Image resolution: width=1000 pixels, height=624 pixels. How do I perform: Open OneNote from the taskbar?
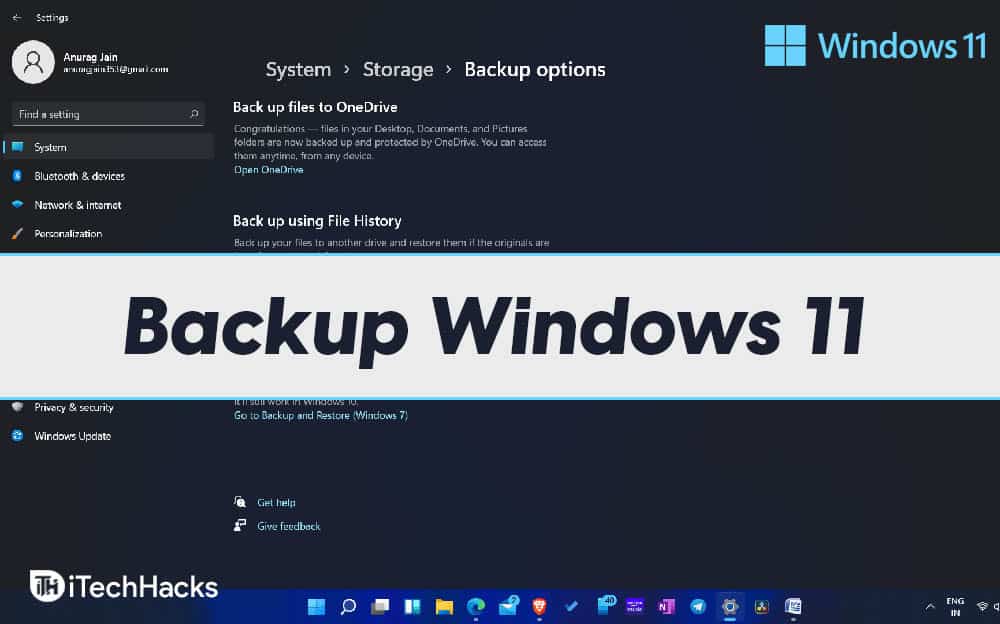(x=666, y=606)
